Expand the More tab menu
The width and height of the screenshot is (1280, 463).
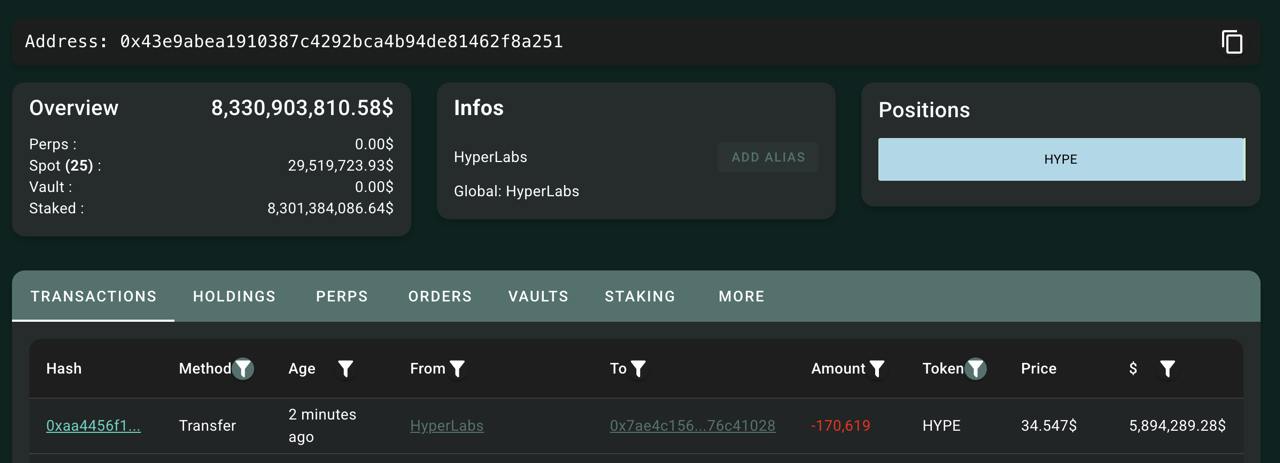click(x=741, y=296)
